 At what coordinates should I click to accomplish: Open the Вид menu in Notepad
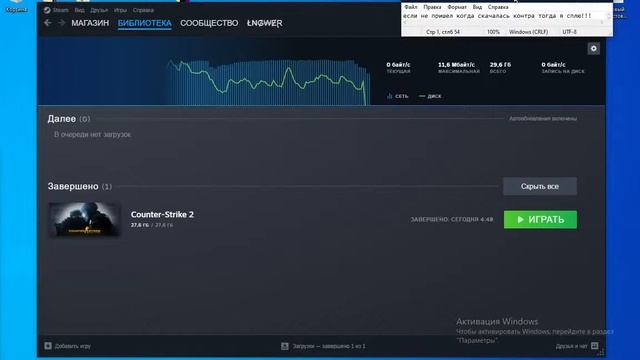[477, 7]
